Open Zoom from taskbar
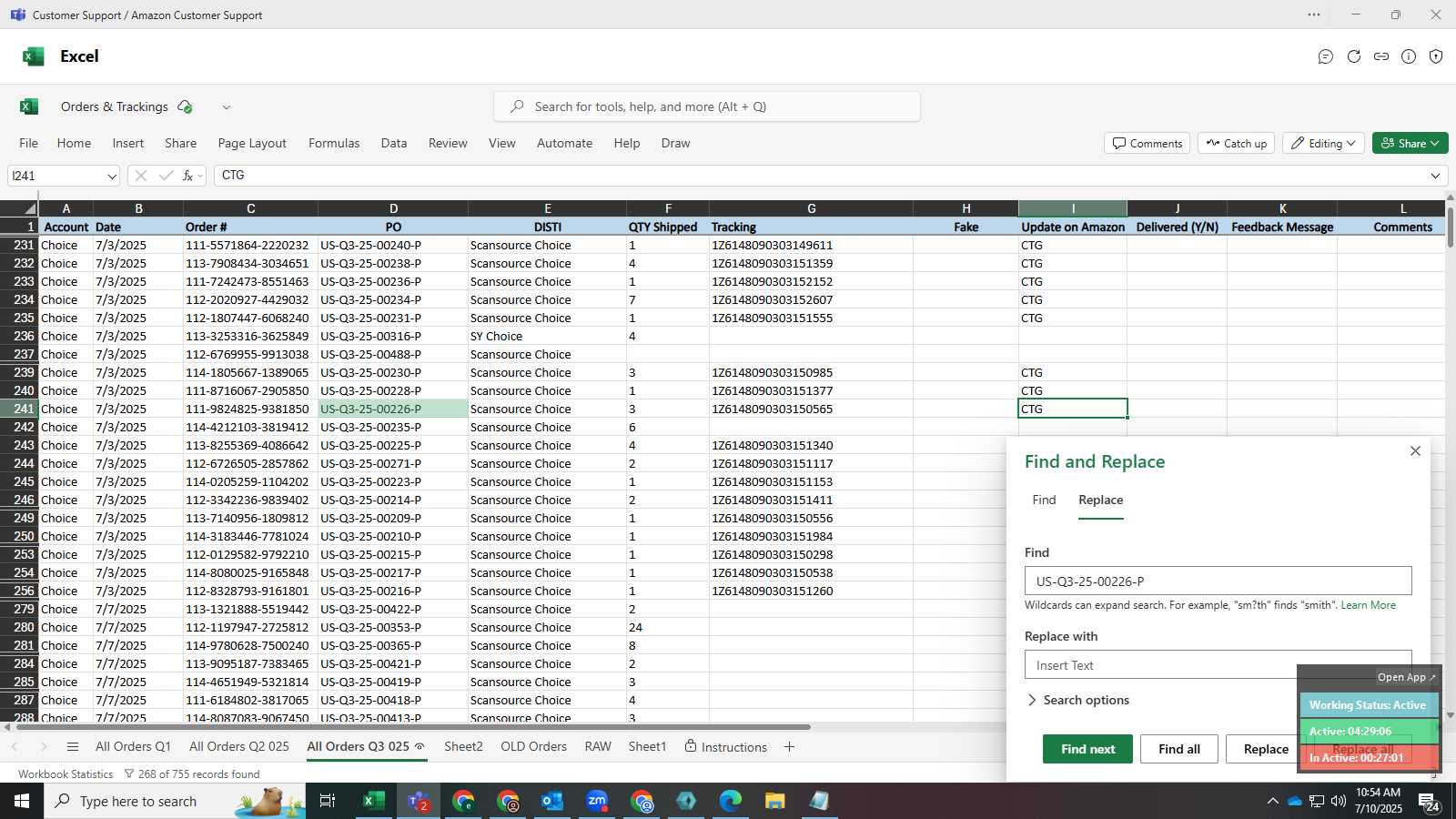Screen dimensions: 1456x819 pyautogui.click(x=597, y=801)
